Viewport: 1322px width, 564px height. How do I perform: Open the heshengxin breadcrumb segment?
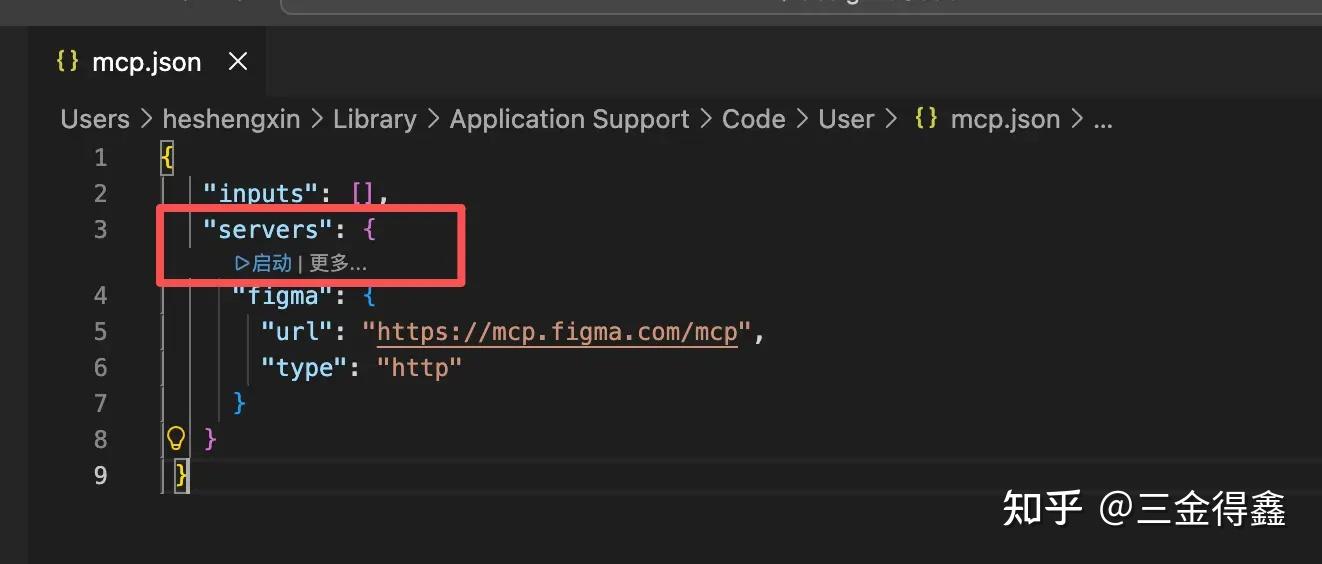231,119
